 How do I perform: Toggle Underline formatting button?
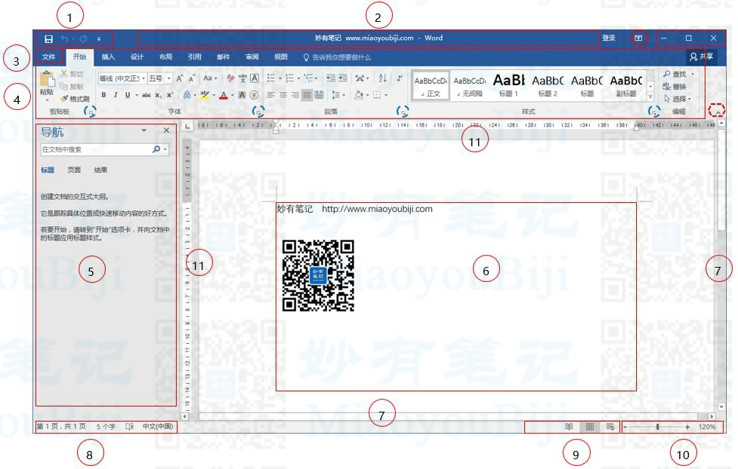pyautogui.click(x=128, y=96)
